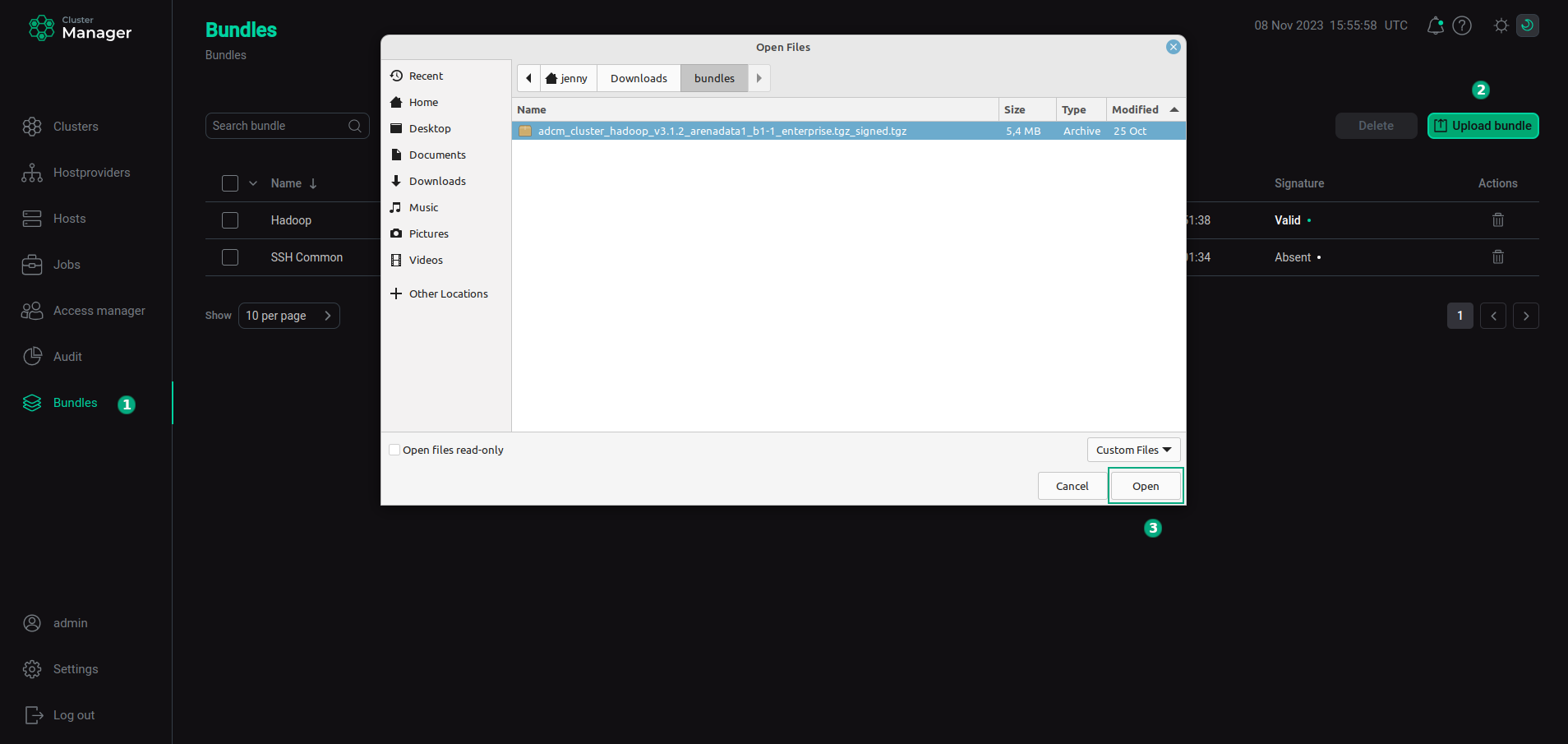The image size is (1568, 744).
Task: Click the search magnifier icon
Action: [x=355, y=126]
